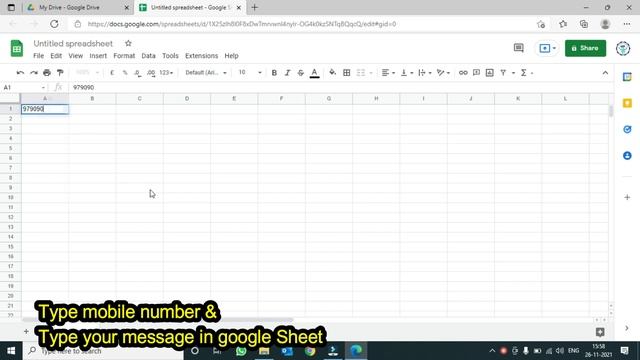Toggle italic formatting
This screenshot has height=360, width=640.
287,73
